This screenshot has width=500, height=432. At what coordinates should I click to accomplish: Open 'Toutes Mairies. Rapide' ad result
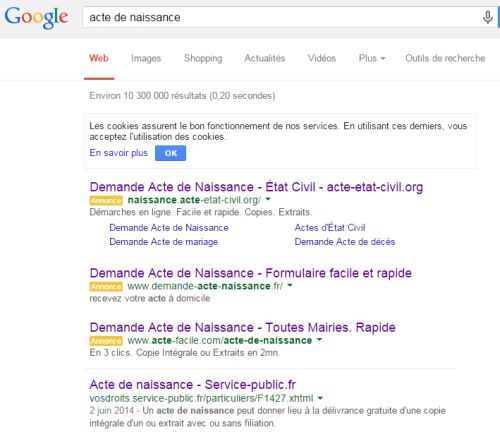(x=242, y=327)
